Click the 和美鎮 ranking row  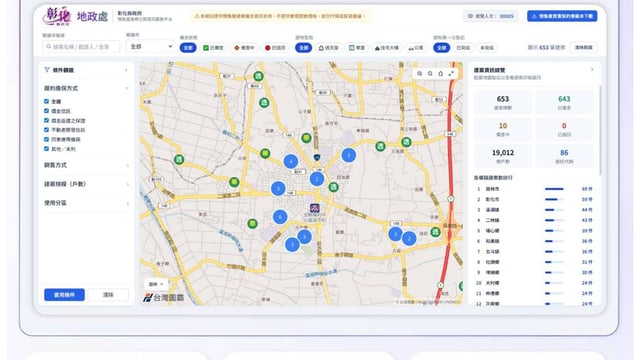point(534,241)
